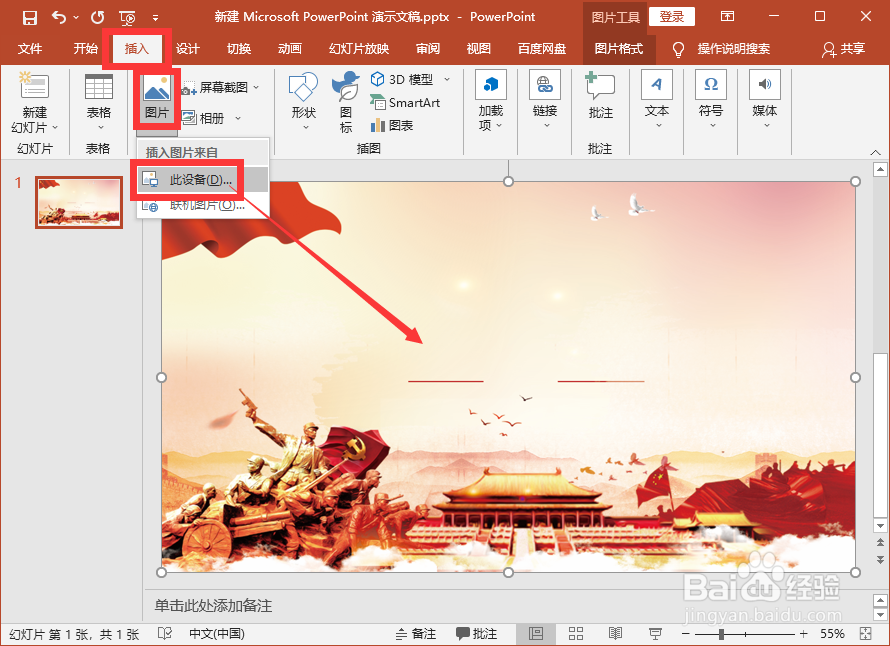Image resolution: width=890 pixels, height=646 pixels.
Task: Click the zoom out minus button
Action: [x=686, y=634]
